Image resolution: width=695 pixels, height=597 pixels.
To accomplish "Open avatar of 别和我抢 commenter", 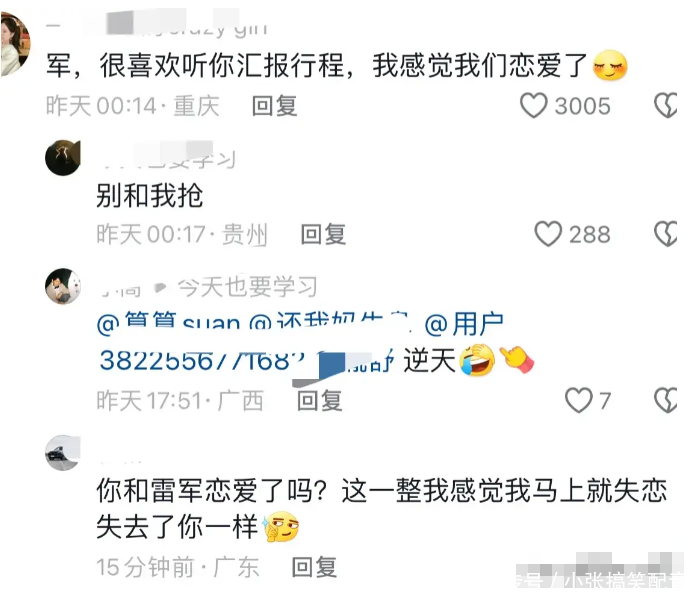I will coord(62,158).
